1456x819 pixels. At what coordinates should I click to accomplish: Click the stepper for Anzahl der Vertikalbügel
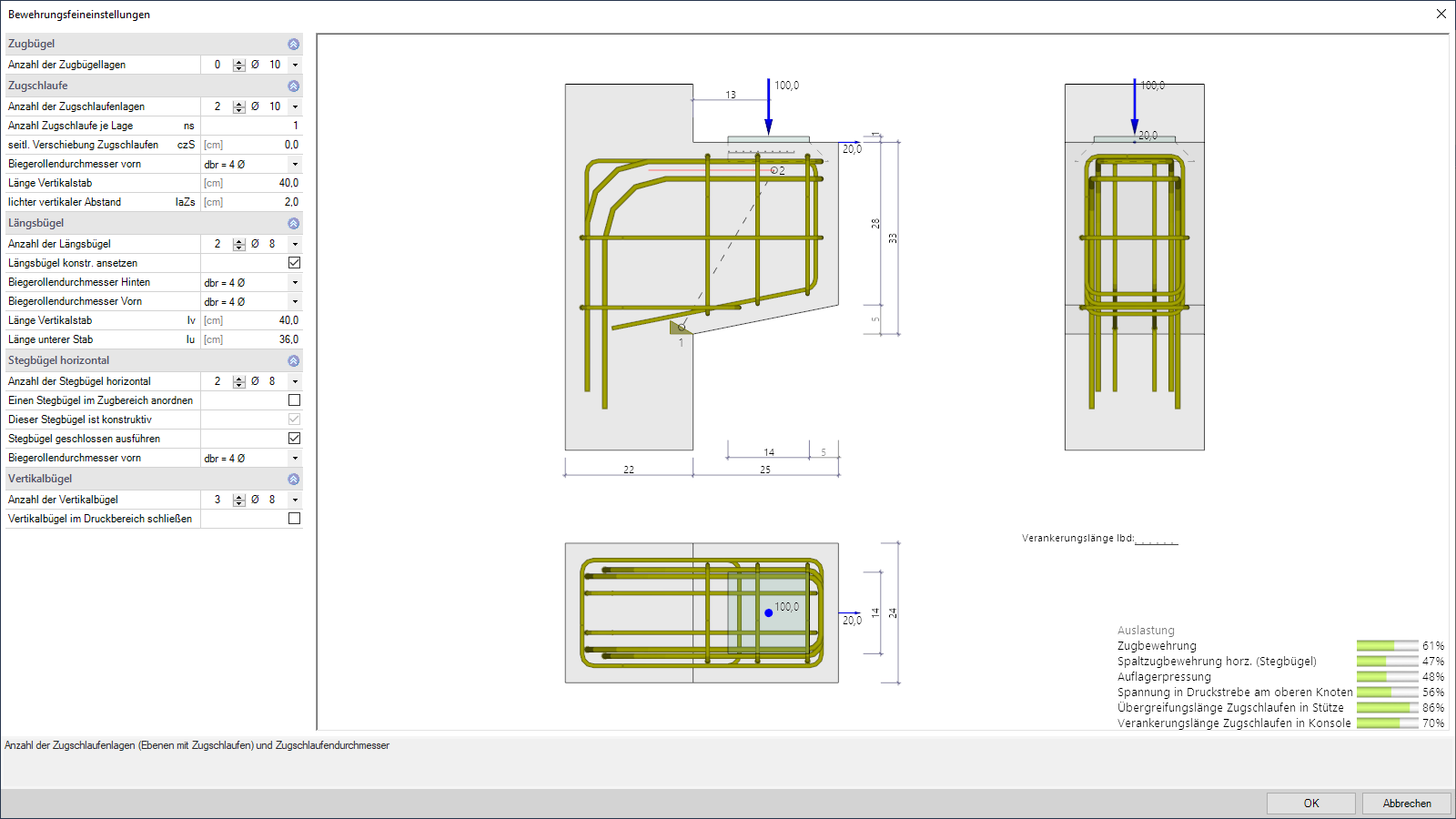tap(239, 500)
